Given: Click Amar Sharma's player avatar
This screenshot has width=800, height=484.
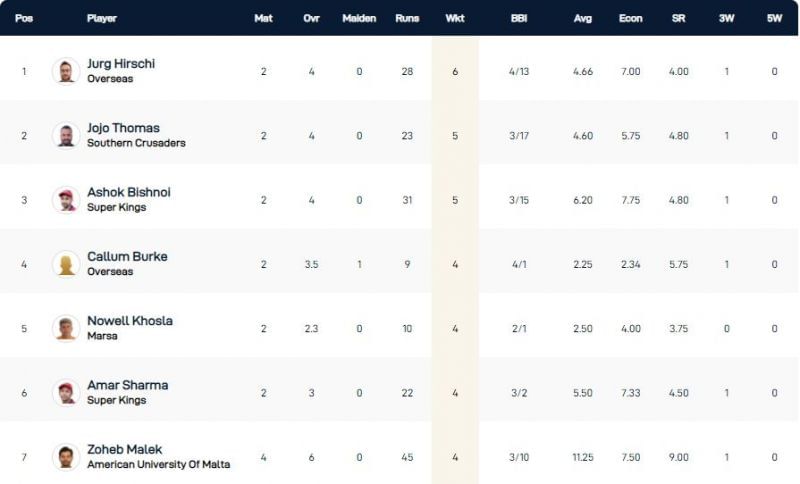Looking at the screenshot, I should click(66, 392).
